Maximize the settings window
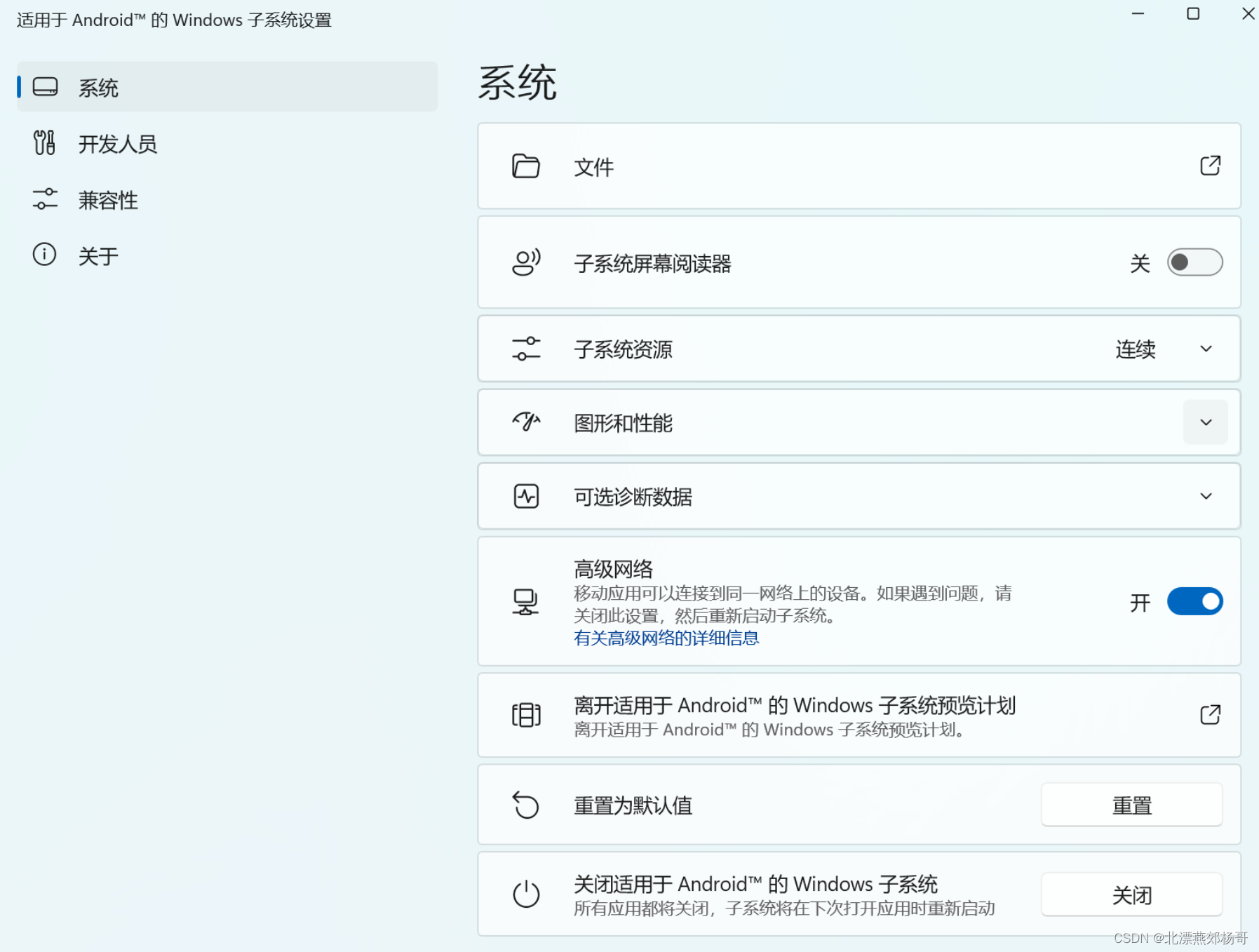 tap(1193, 14)
